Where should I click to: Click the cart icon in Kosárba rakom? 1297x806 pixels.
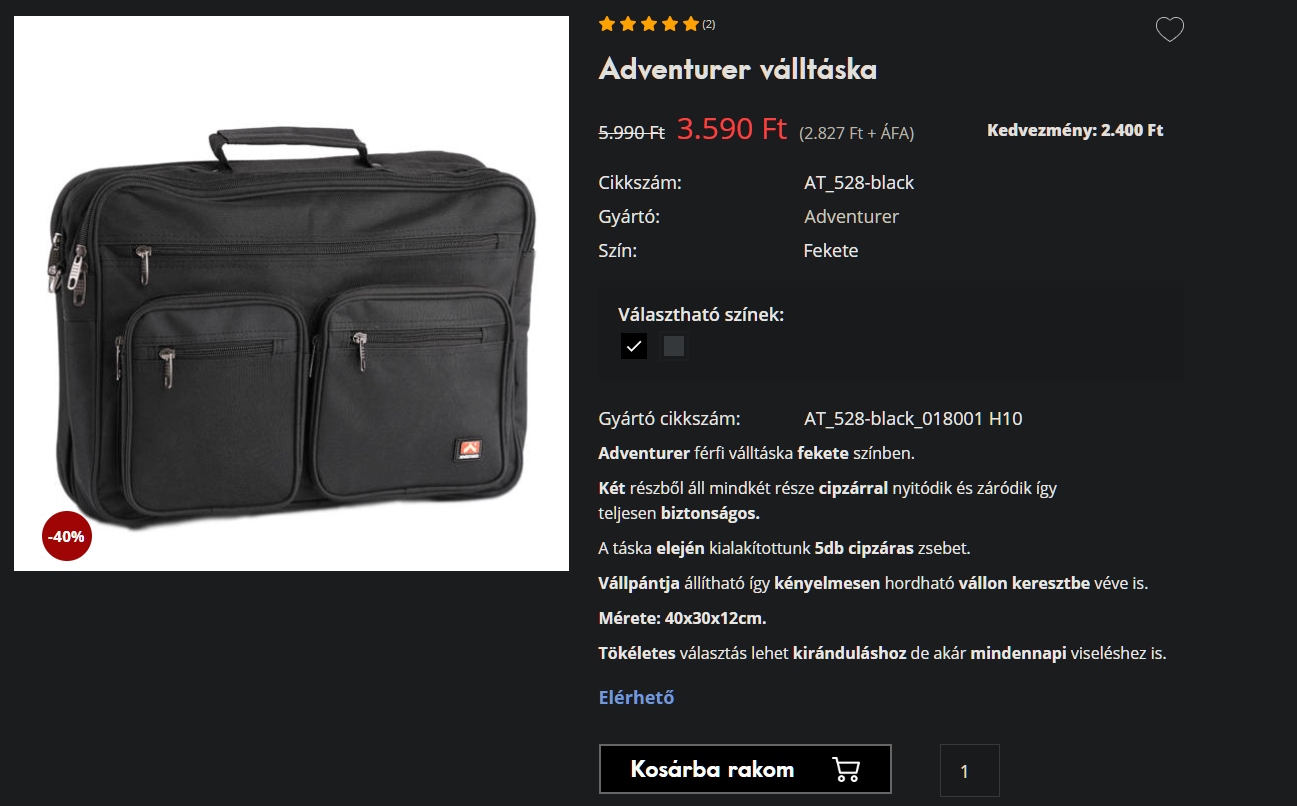(x=846, y=769)
